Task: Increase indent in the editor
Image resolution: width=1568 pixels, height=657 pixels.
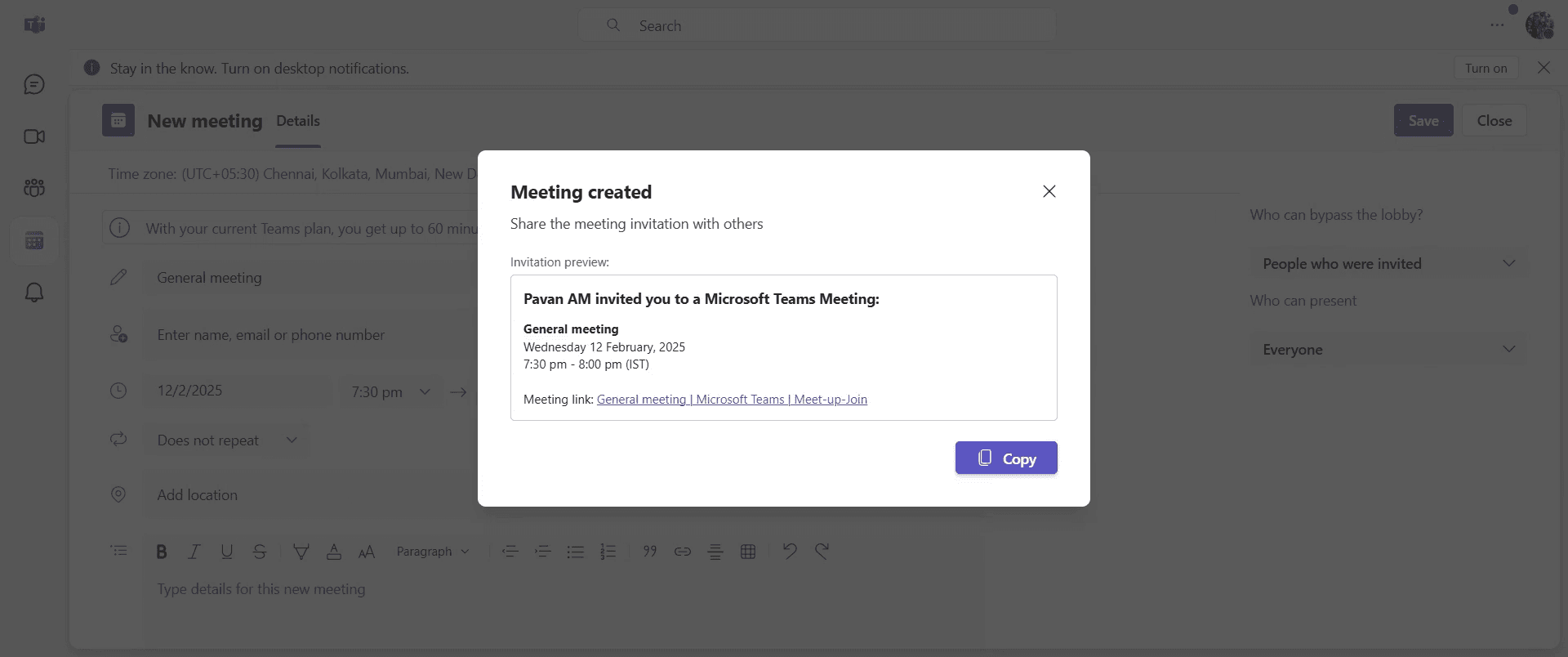Action: [543, 552]
